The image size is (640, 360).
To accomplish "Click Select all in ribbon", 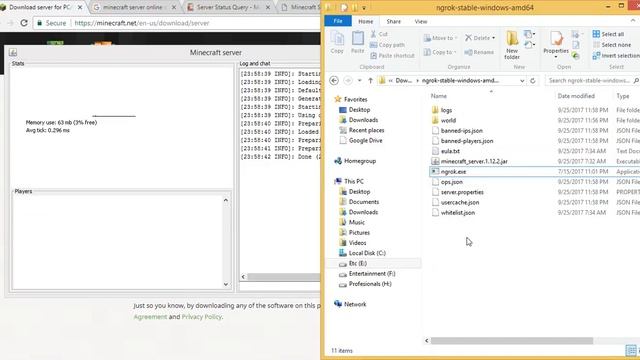I will pyautogui.click(x=608, y=34).
